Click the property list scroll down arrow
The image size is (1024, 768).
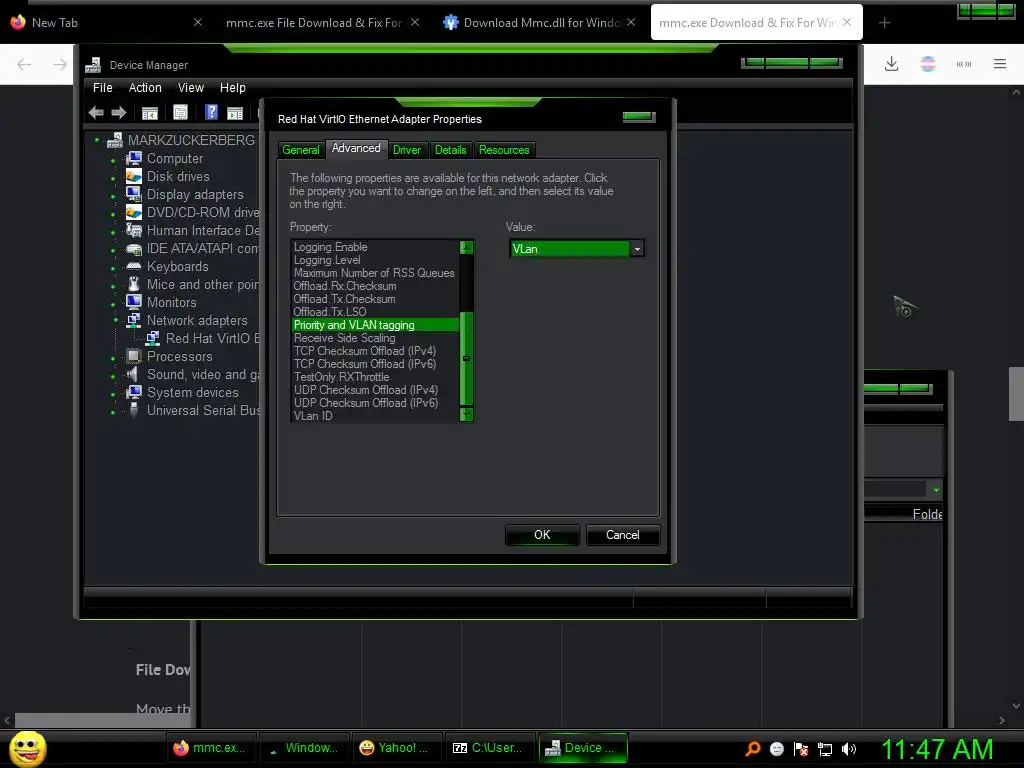click(x=466, y=415)
